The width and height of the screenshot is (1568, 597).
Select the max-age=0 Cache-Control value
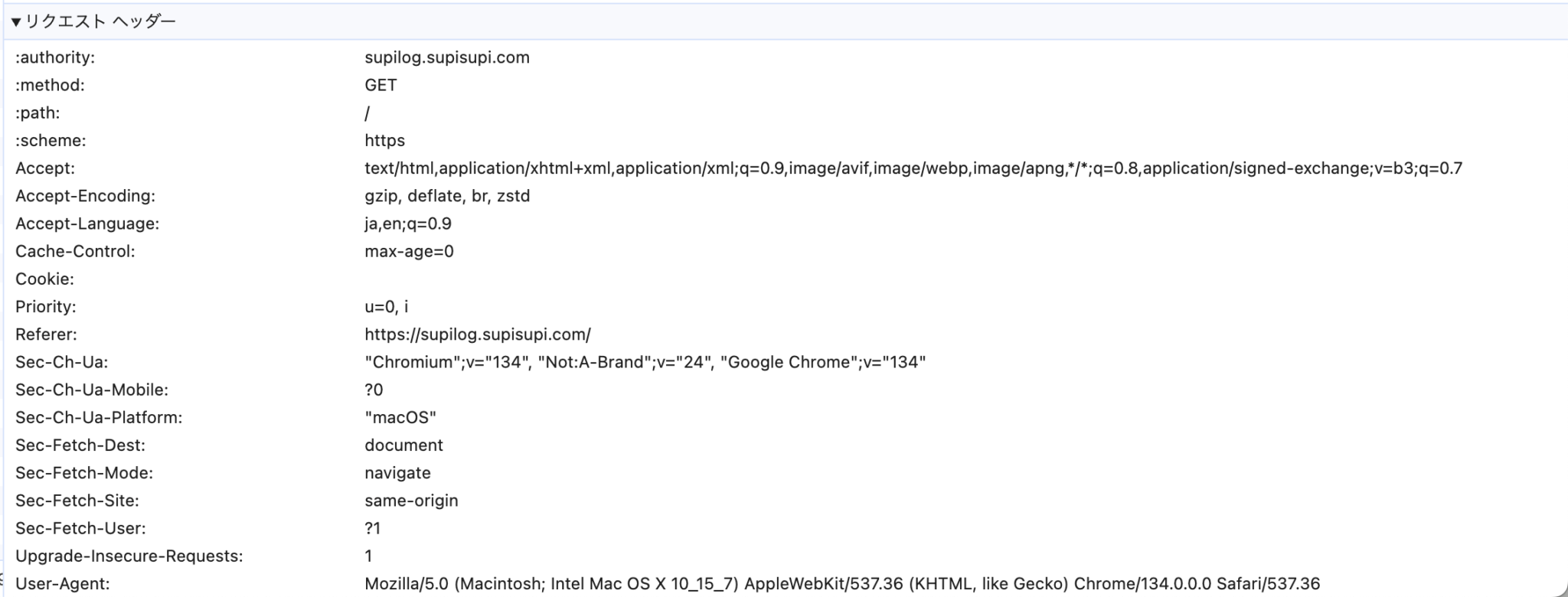[x=409, y=252]
